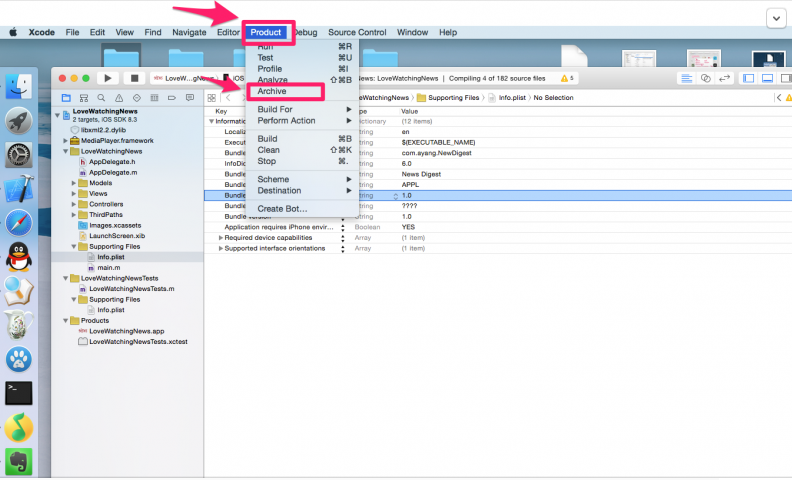Image resolution: width=792 pixels, height=480 pixels.
Task: Toggle the Navigator panel visibility
Action: (x=749, y=78)
